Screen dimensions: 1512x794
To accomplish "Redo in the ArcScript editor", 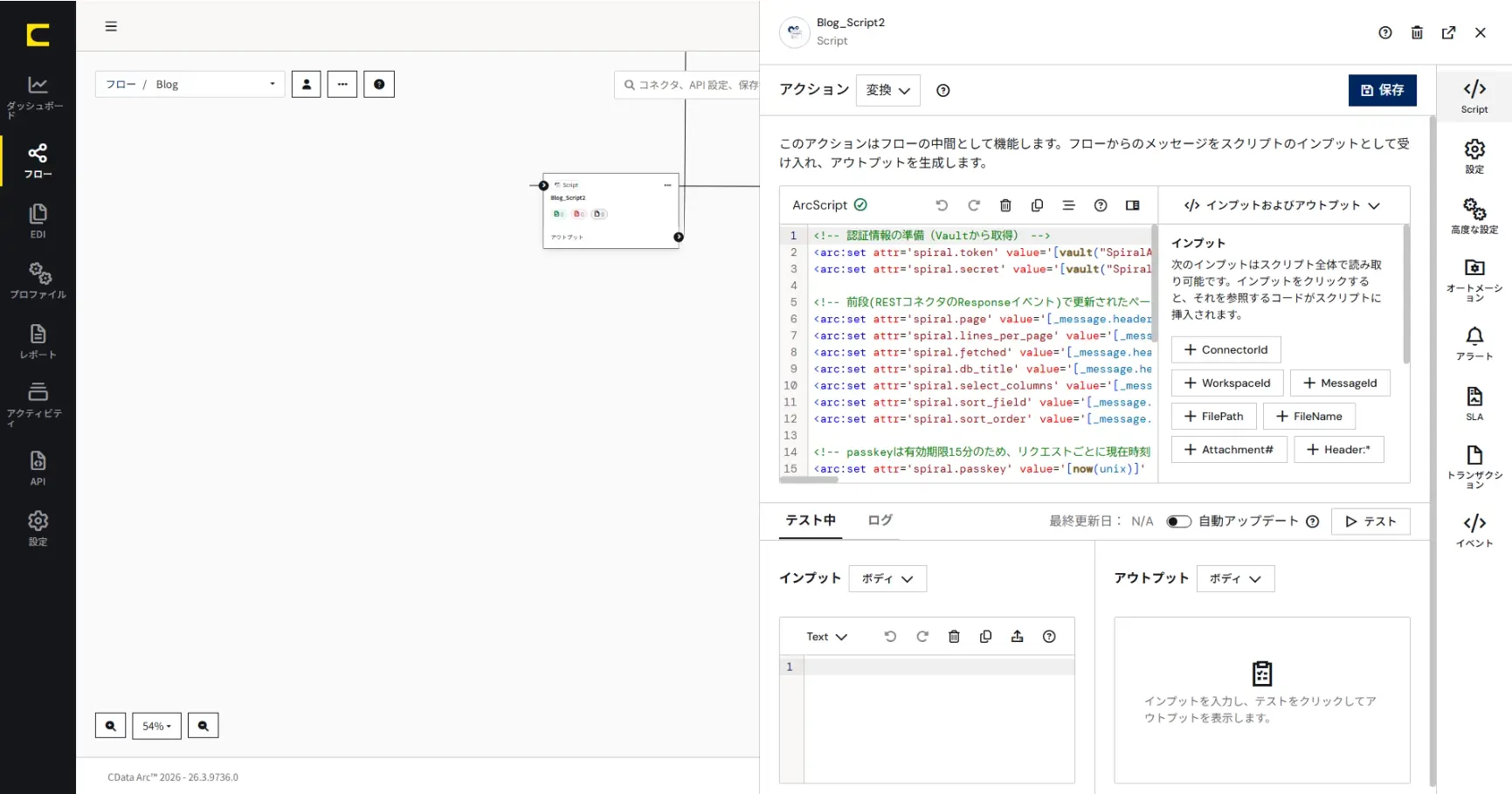I will 974,205.
